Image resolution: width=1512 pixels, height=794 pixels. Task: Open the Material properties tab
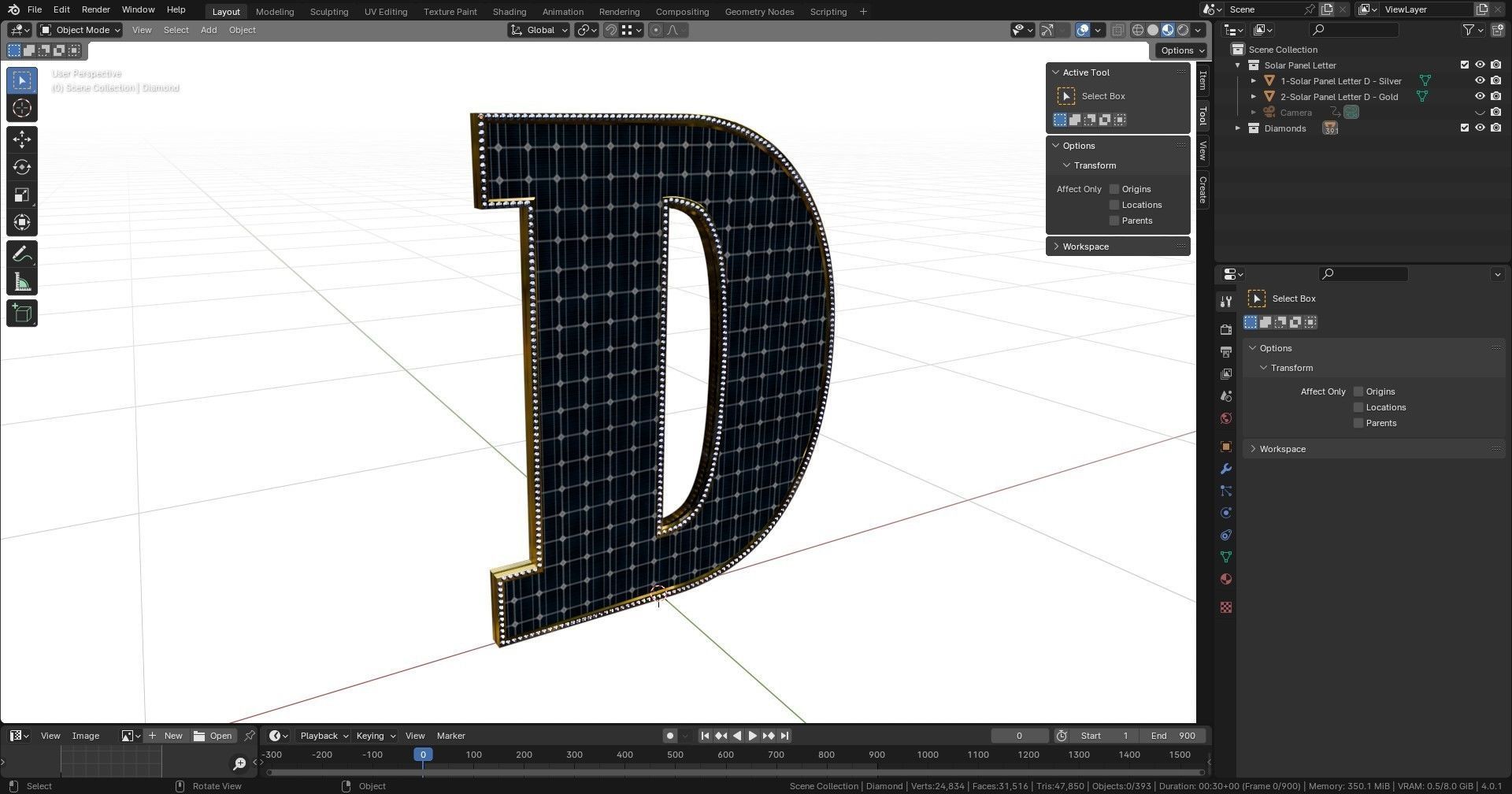coord(1225,579)
